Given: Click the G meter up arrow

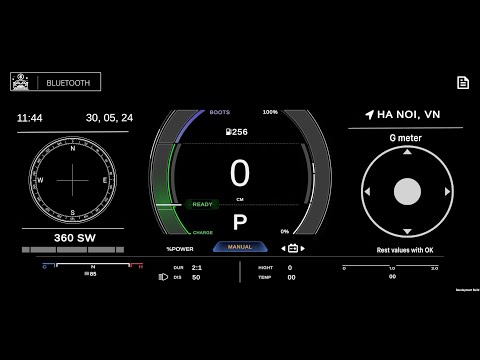Looking at the screenshot, I should point(407,152).
